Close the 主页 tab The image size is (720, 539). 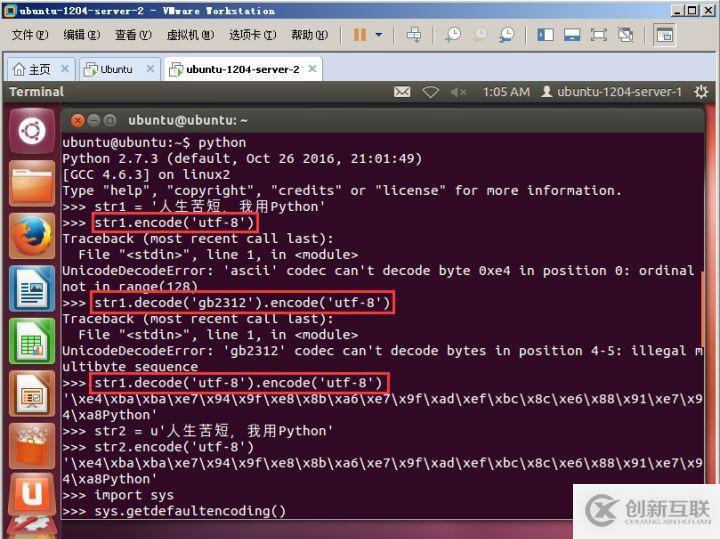click(65, 69)
